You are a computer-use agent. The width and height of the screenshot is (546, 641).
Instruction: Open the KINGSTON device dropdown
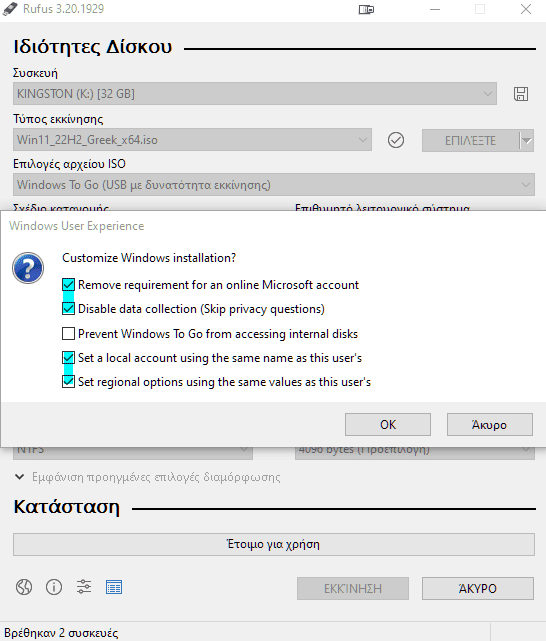click(x=255, y=94)
